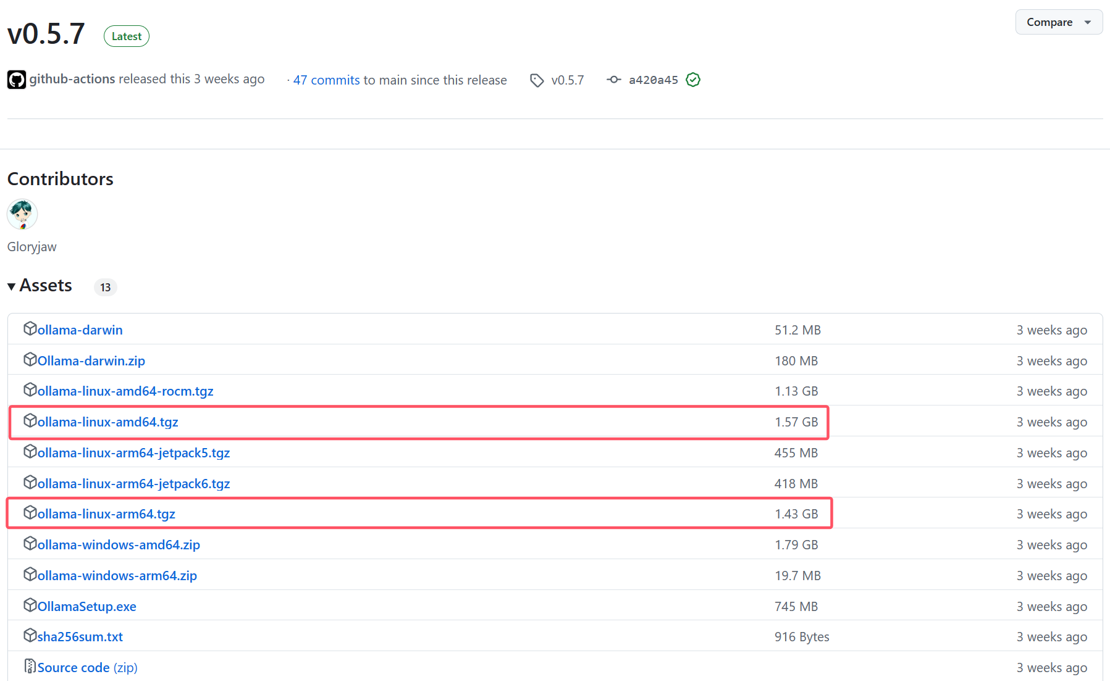Download ollama-windows-arm64.zip

tap(118, 576)
